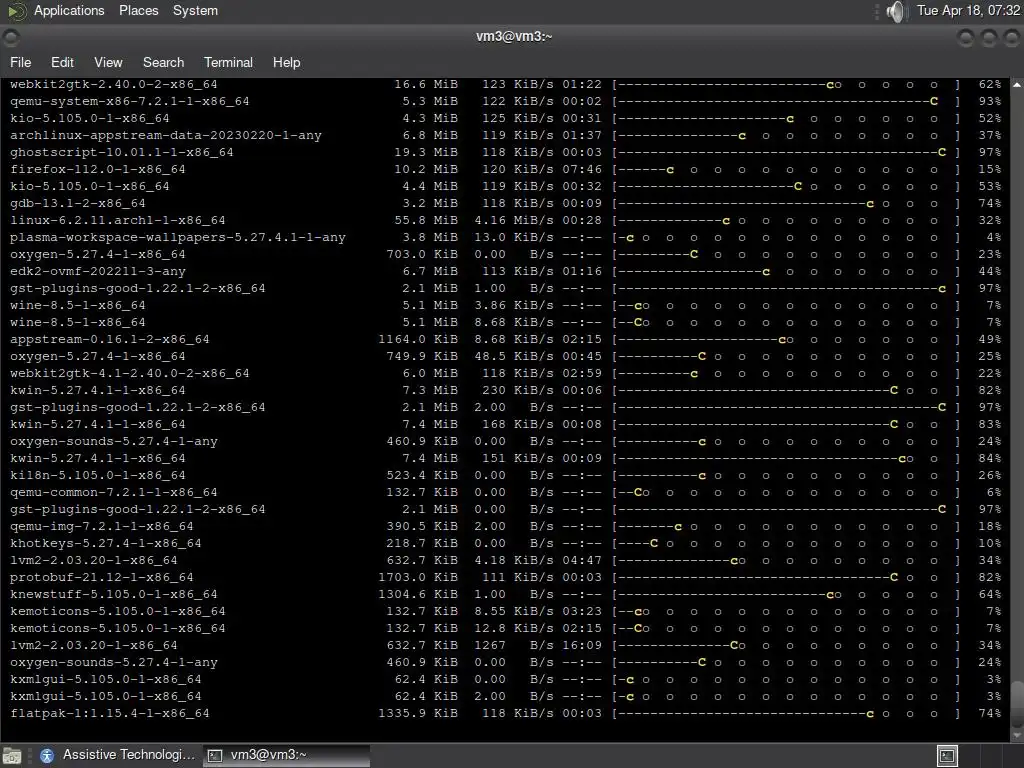The width and height of the screenshot is (1024, 768).
Task: Click the qemu-common-7.2.1-1-x86_64 line
Action: pos(505,492)
